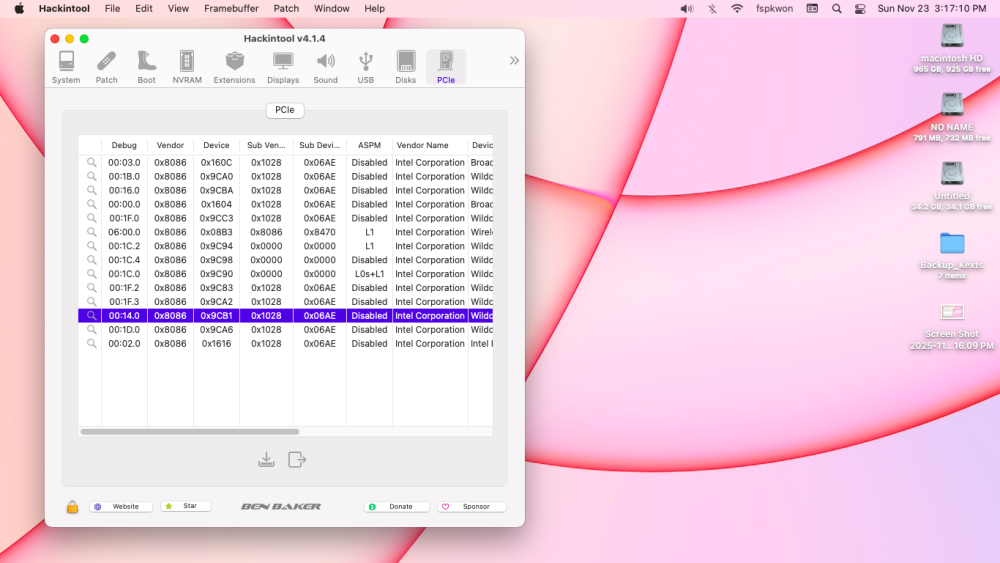1000x563 pixels.
Task: Sort by the Debug column header
Action: 124,145
